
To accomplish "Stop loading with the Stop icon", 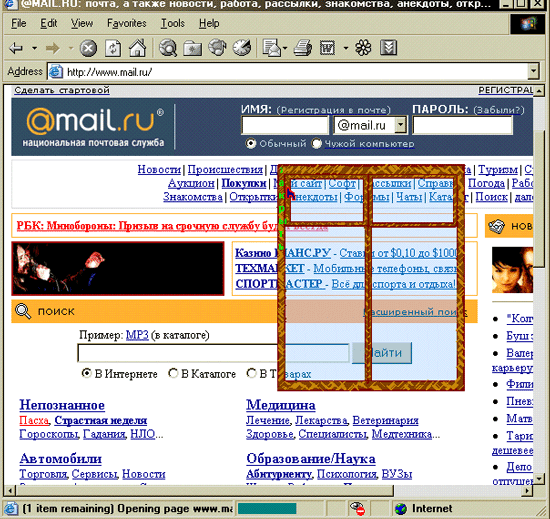I will 88,48.
